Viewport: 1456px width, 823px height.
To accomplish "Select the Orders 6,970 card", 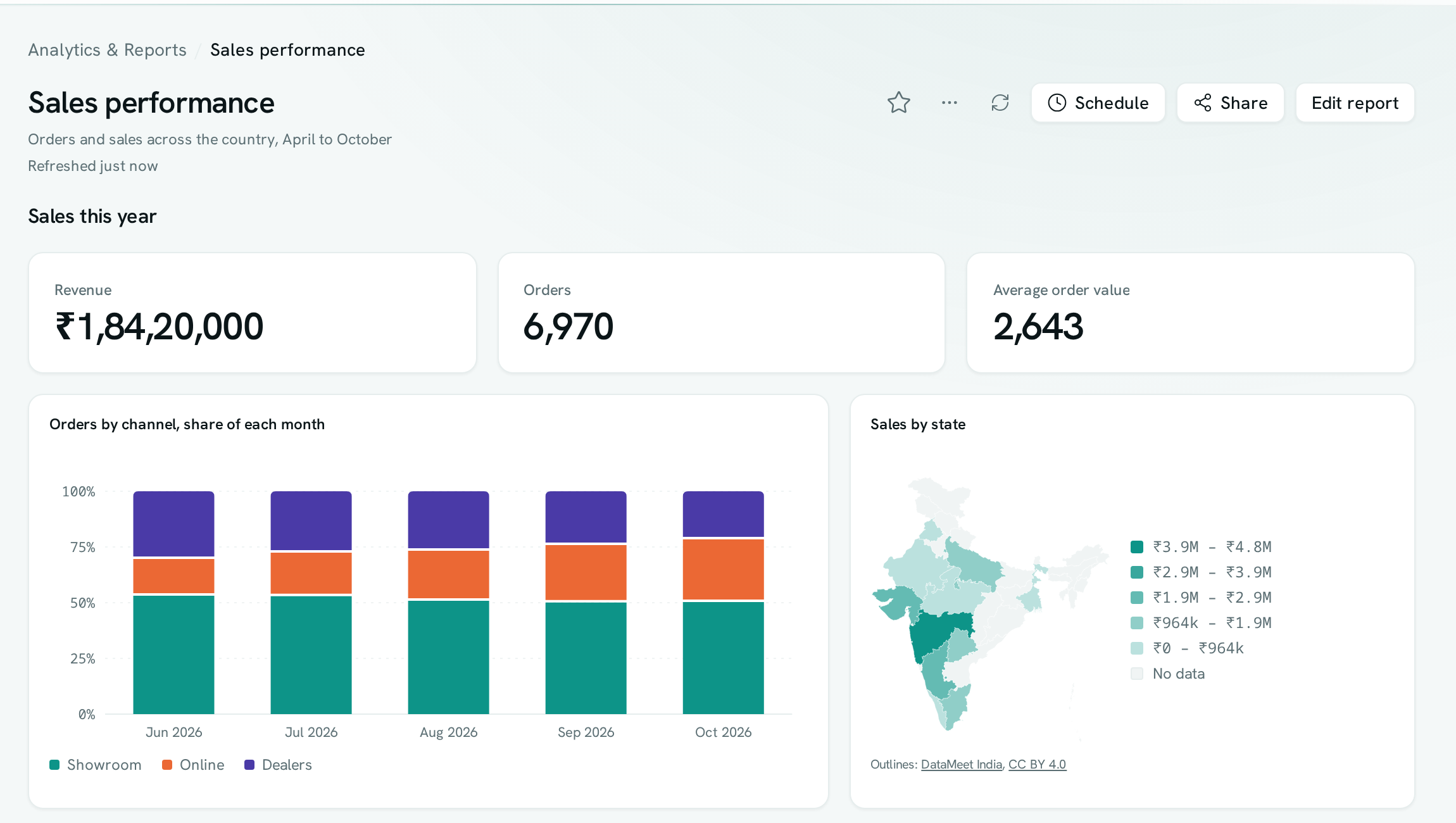I will click(x=722, y=313).
